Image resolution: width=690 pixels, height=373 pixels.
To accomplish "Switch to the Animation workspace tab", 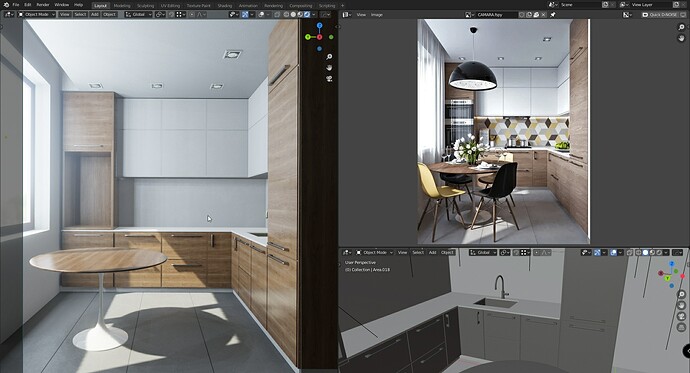I will coord(248,6).
